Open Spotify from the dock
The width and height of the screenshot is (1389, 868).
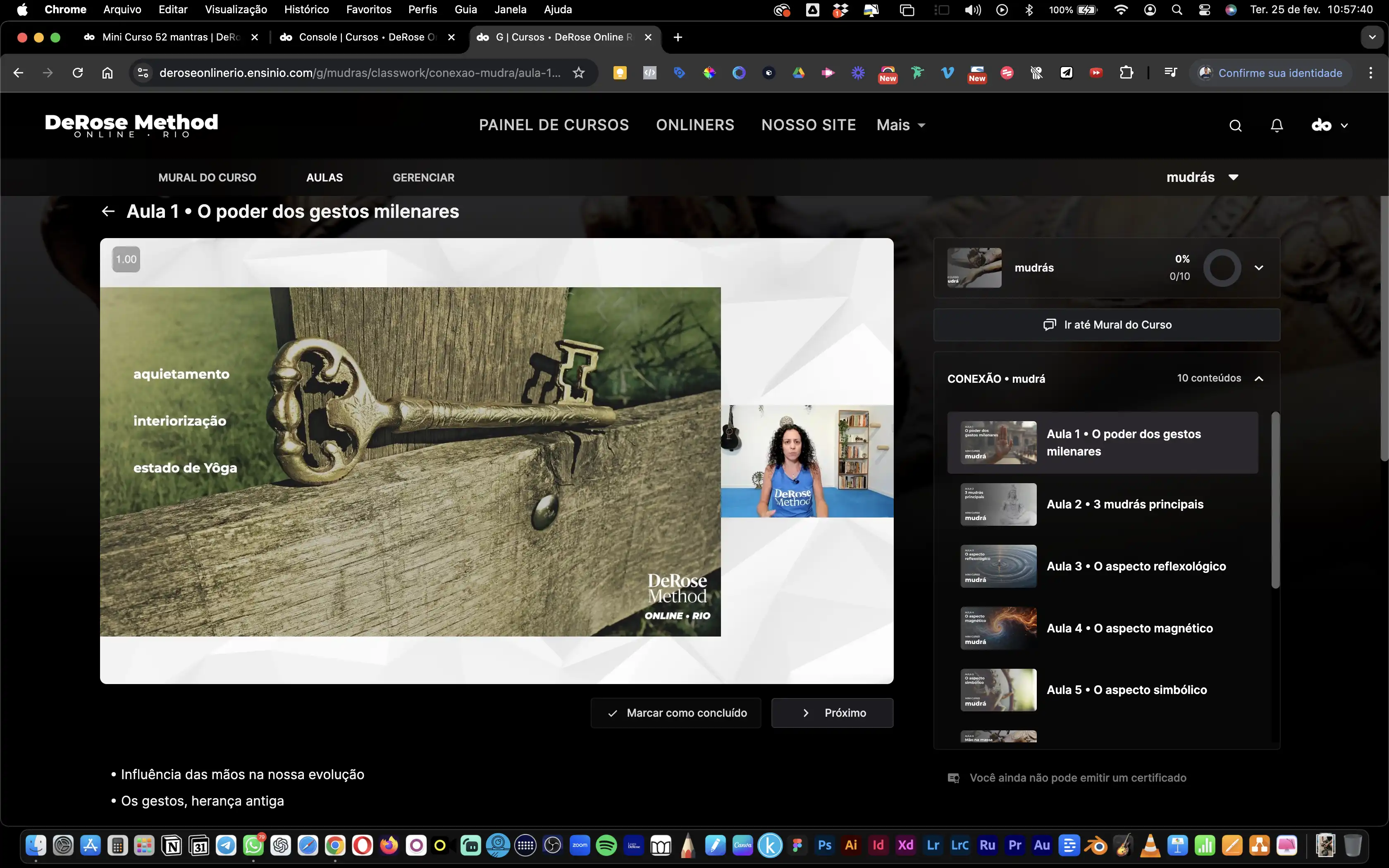[x=606, y=846]
